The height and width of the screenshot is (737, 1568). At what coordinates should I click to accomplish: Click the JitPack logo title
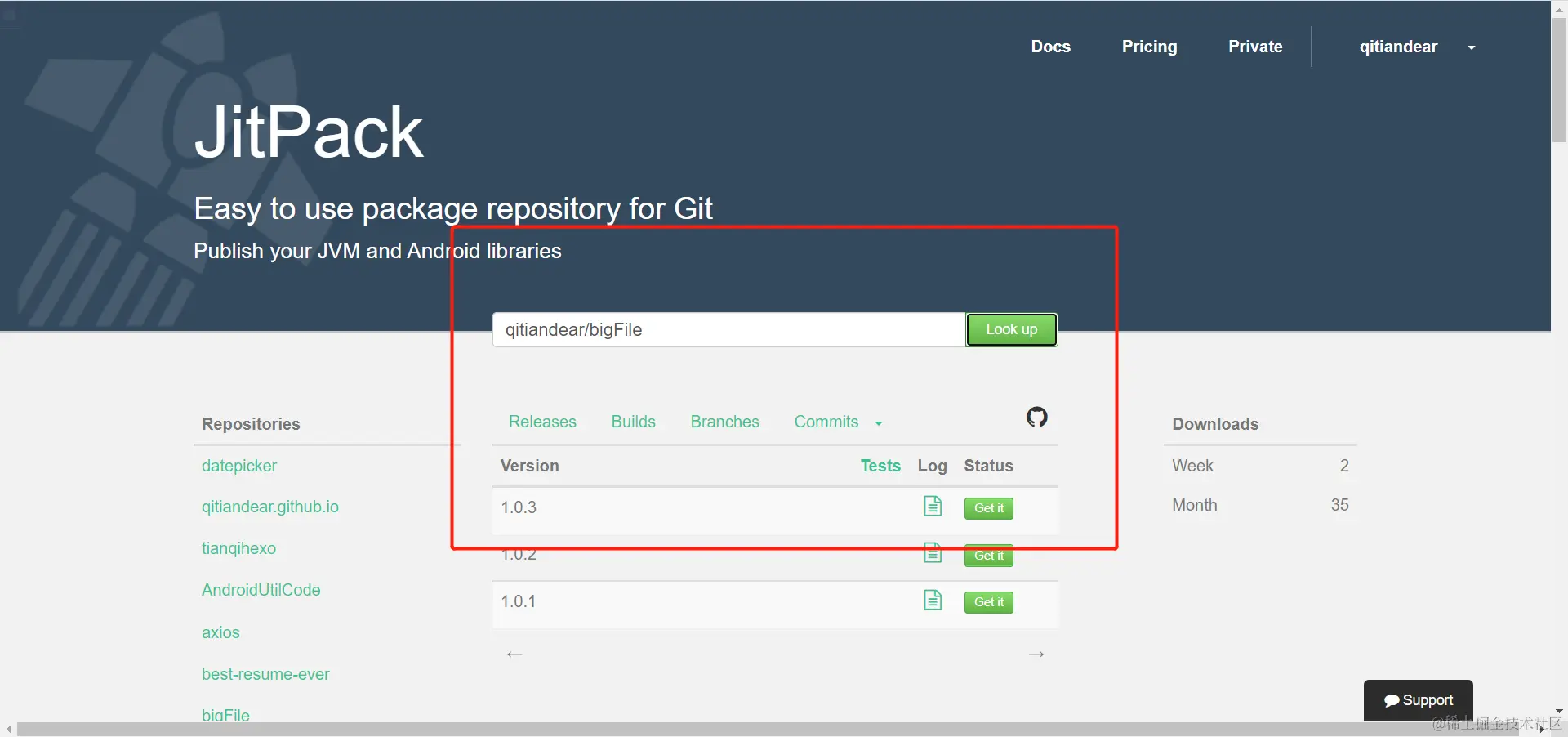pos(309,132)
